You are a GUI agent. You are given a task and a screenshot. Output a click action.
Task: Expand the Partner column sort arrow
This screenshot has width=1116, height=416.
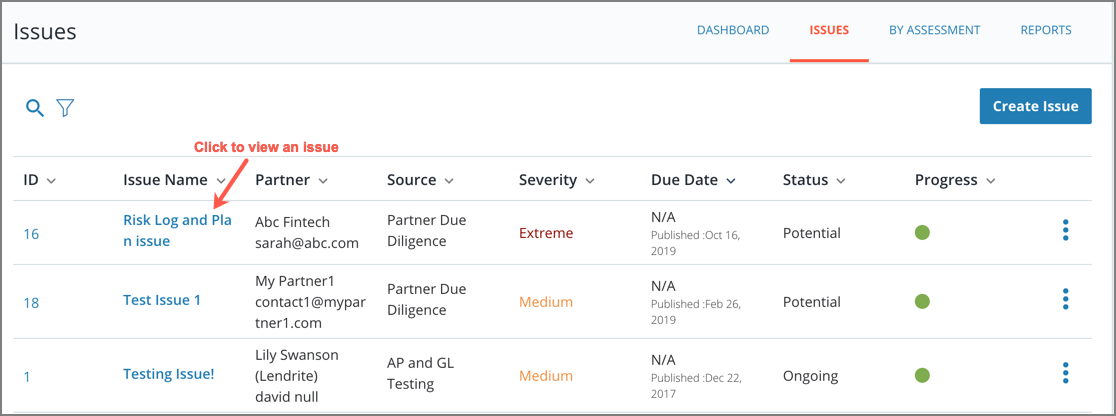(323, 181)
